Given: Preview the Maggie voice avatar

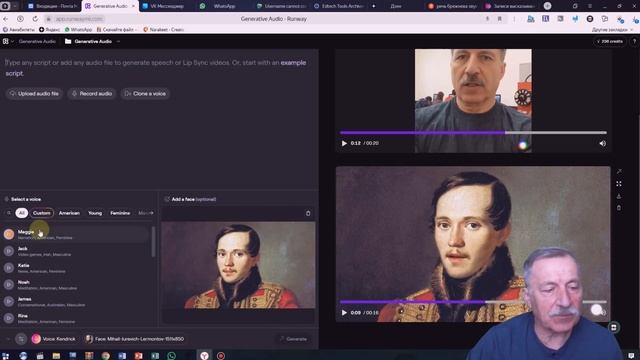Looking at the screenshot, I should 9,234.
